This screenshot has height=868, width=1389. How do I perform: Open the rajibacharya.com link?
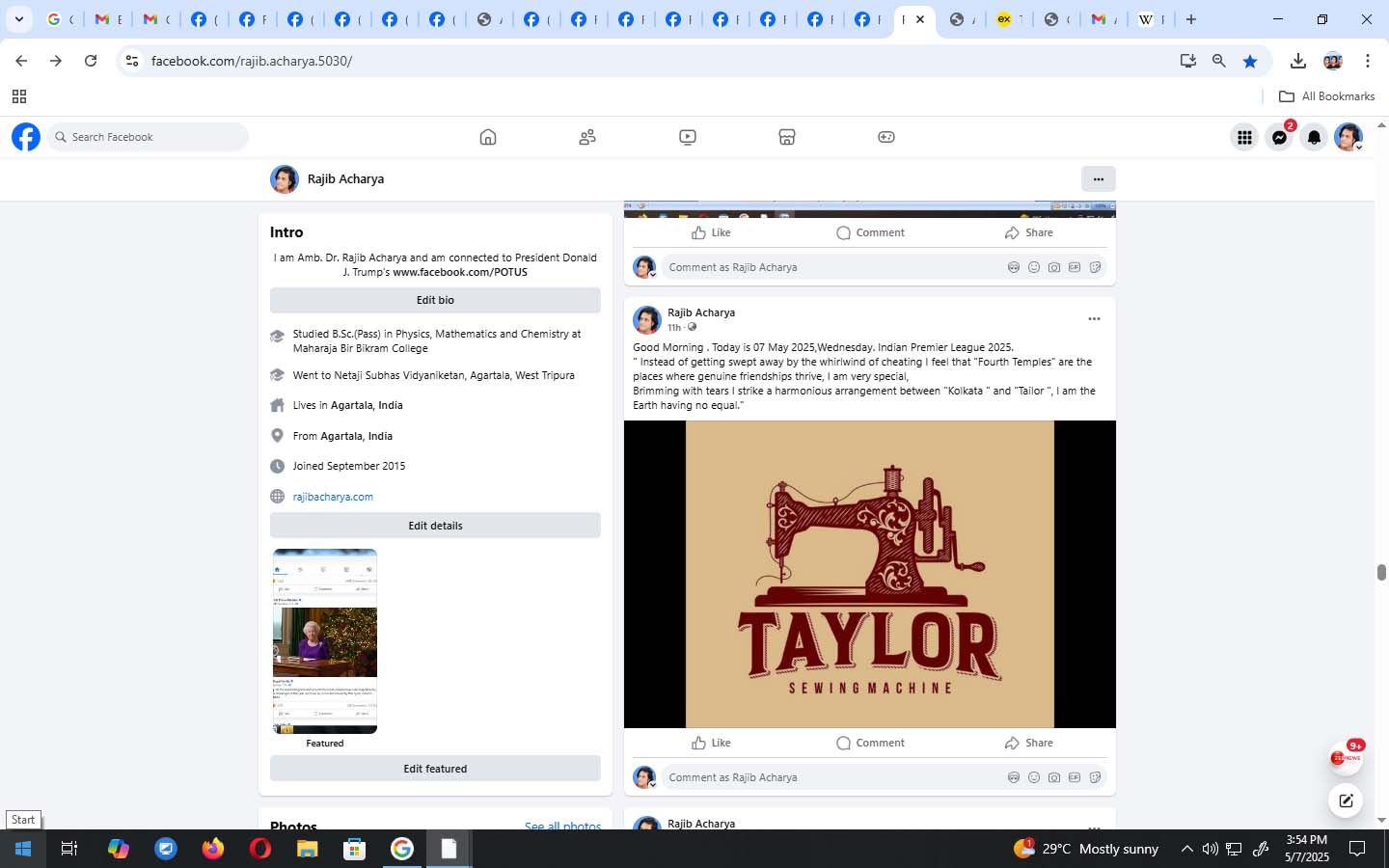point(333,497)
